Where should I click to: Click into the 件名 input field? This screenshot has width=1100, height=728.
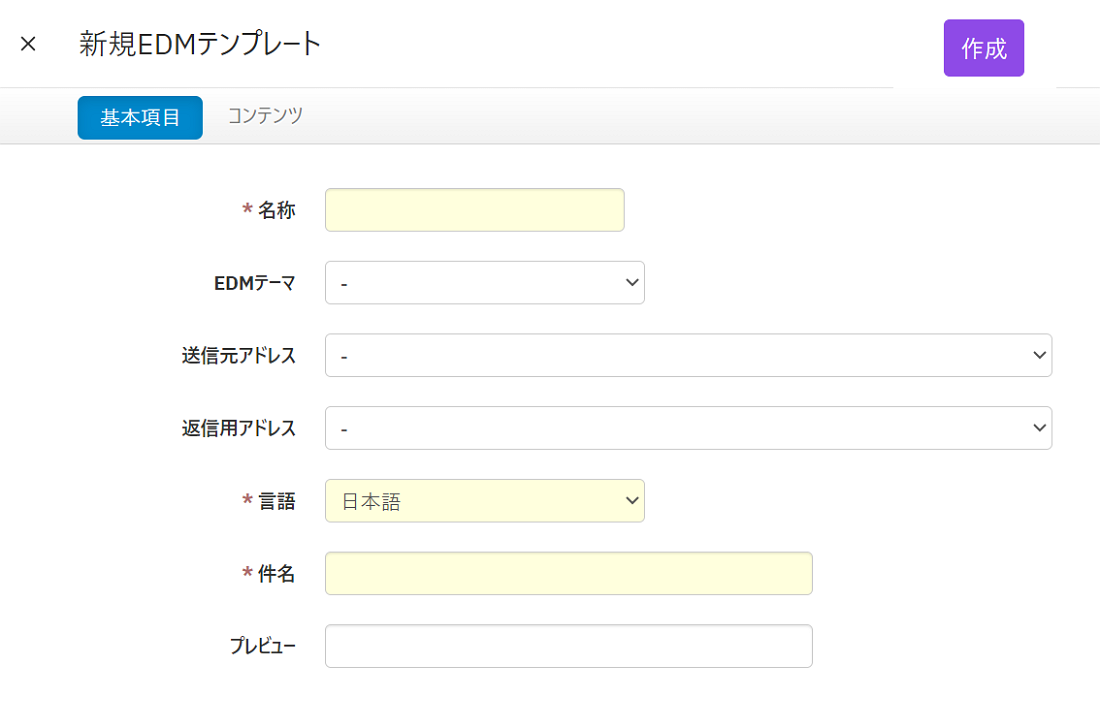point(568,574)
